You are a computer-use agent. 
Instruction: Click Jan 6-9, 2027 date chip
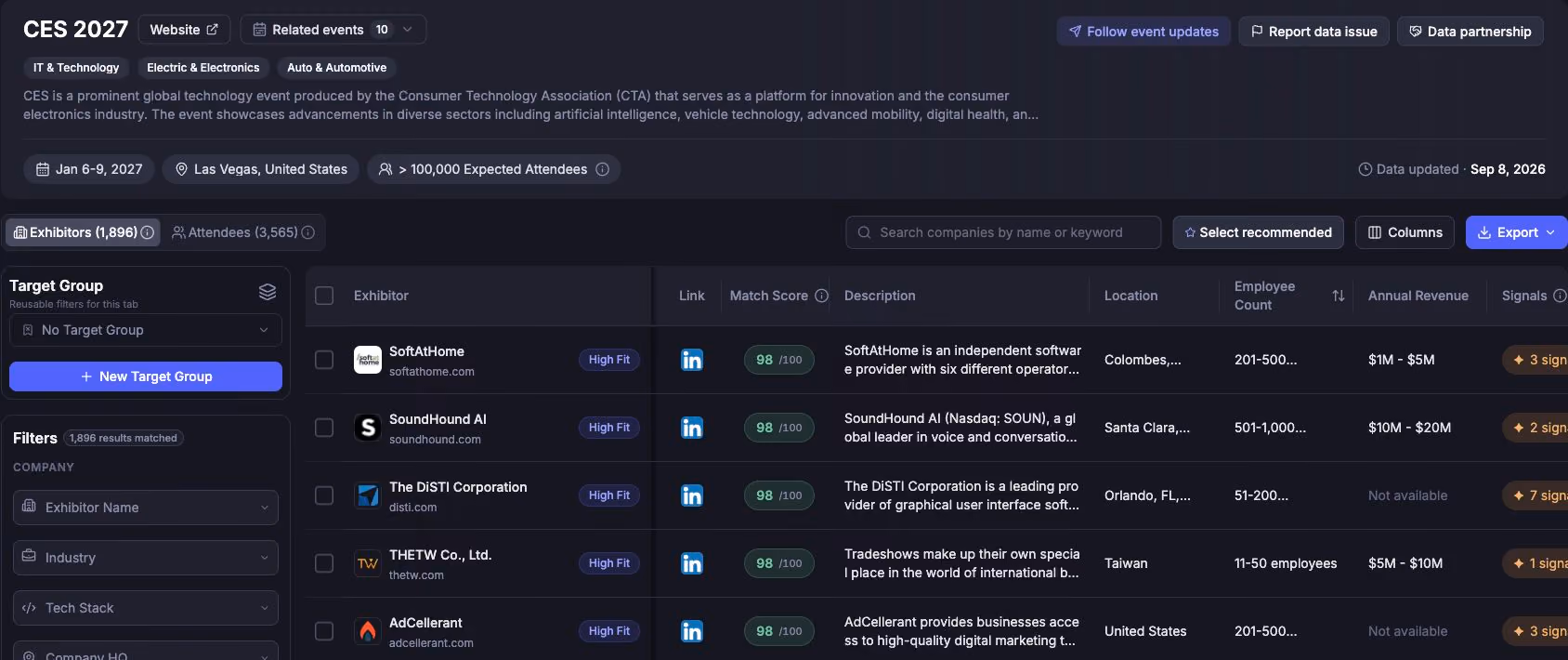(89, 169)
